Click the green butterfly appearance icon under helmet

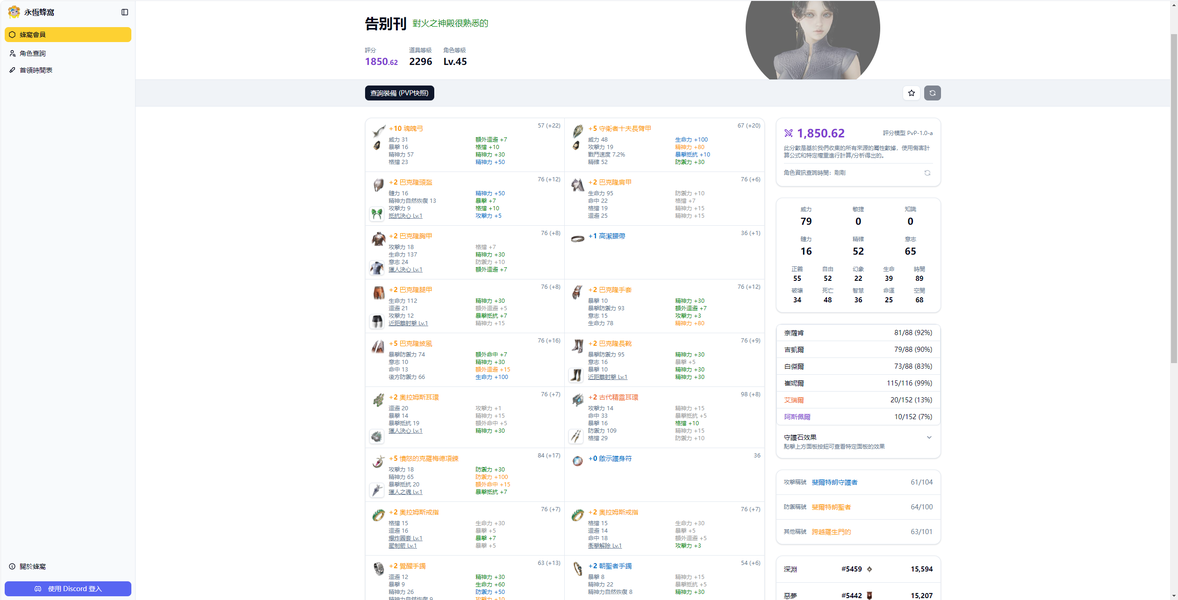pyautogui.click(x=377, y=214)
